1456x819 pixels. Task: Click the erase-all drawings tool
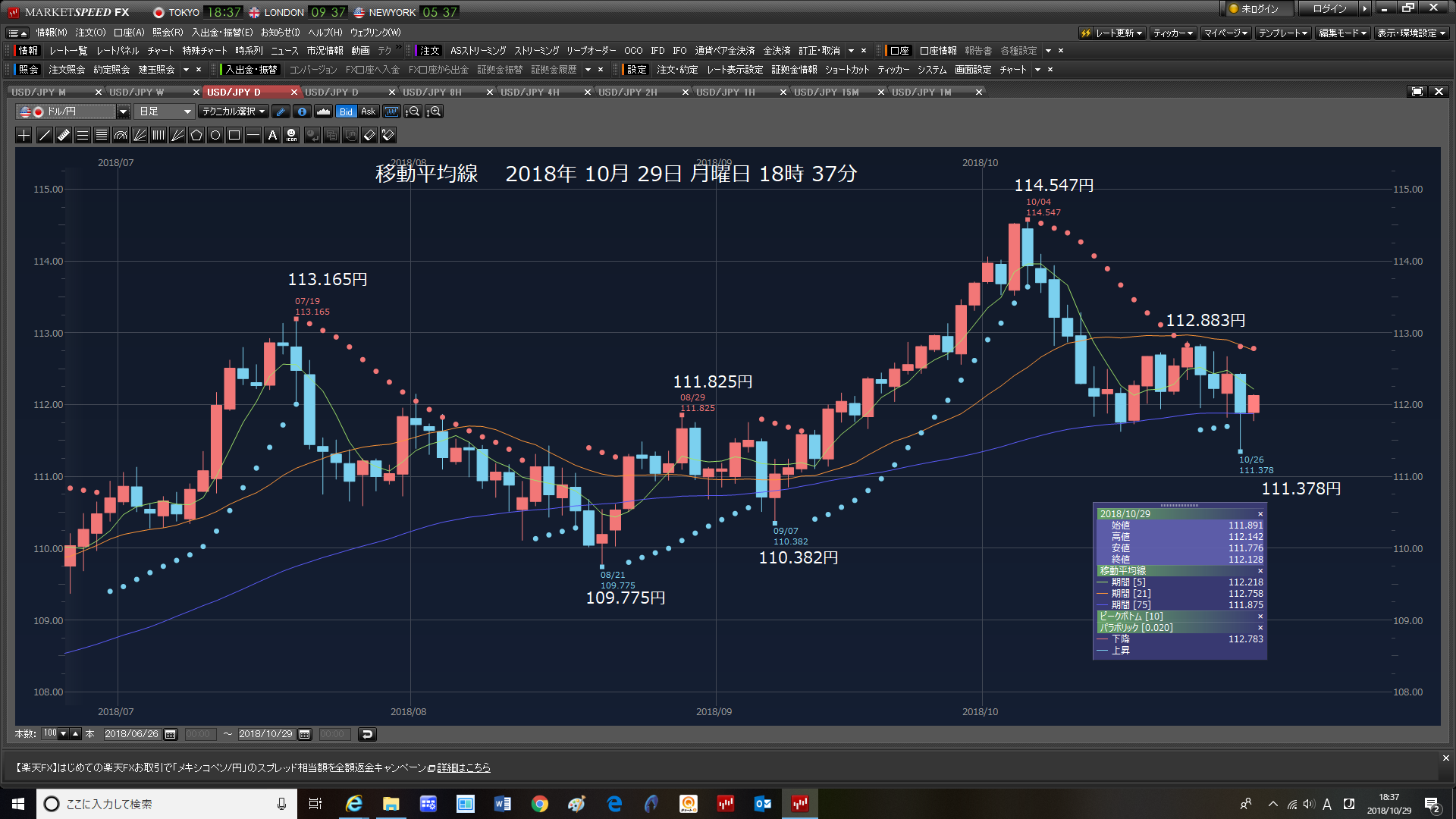click(x=388, y=136)
